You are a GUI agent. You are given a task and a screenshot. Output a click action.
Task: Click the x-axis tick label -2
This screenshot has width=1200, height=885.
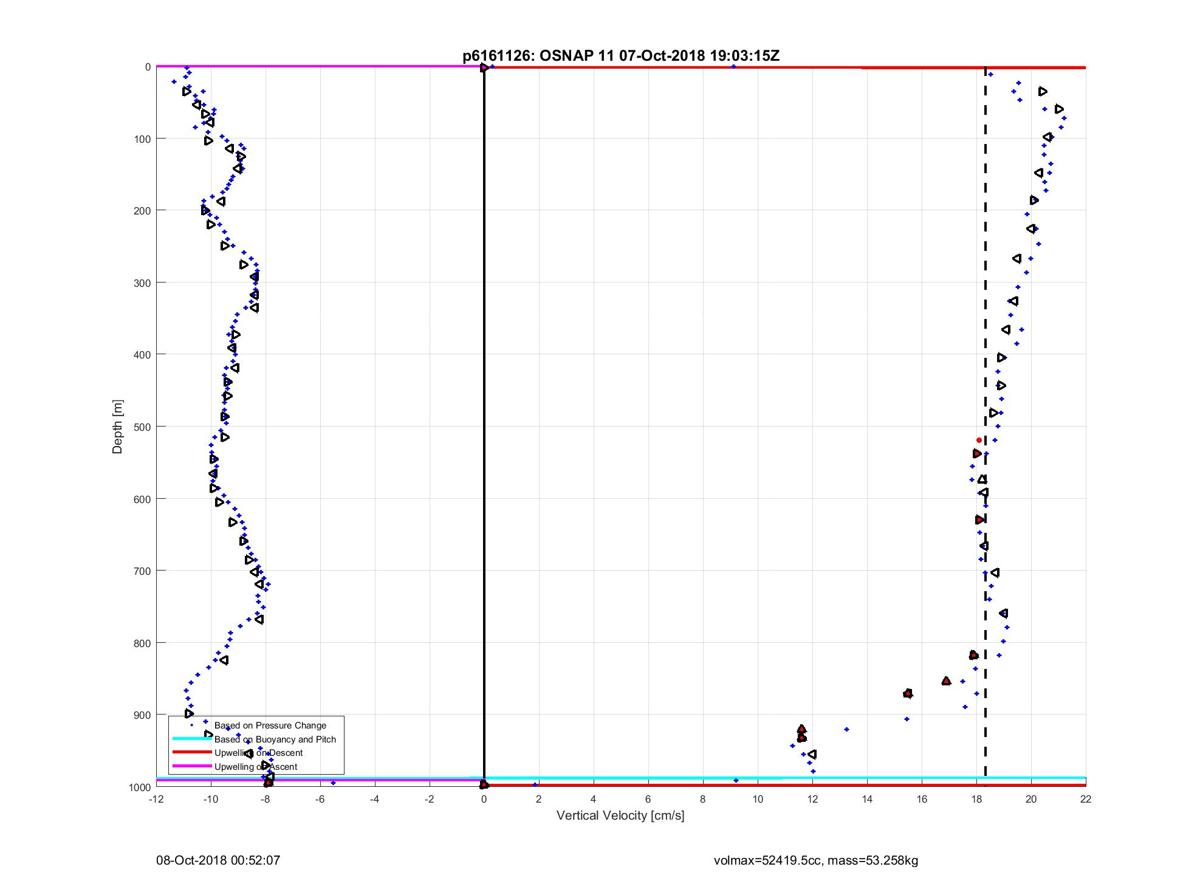[x=429, y=798]
